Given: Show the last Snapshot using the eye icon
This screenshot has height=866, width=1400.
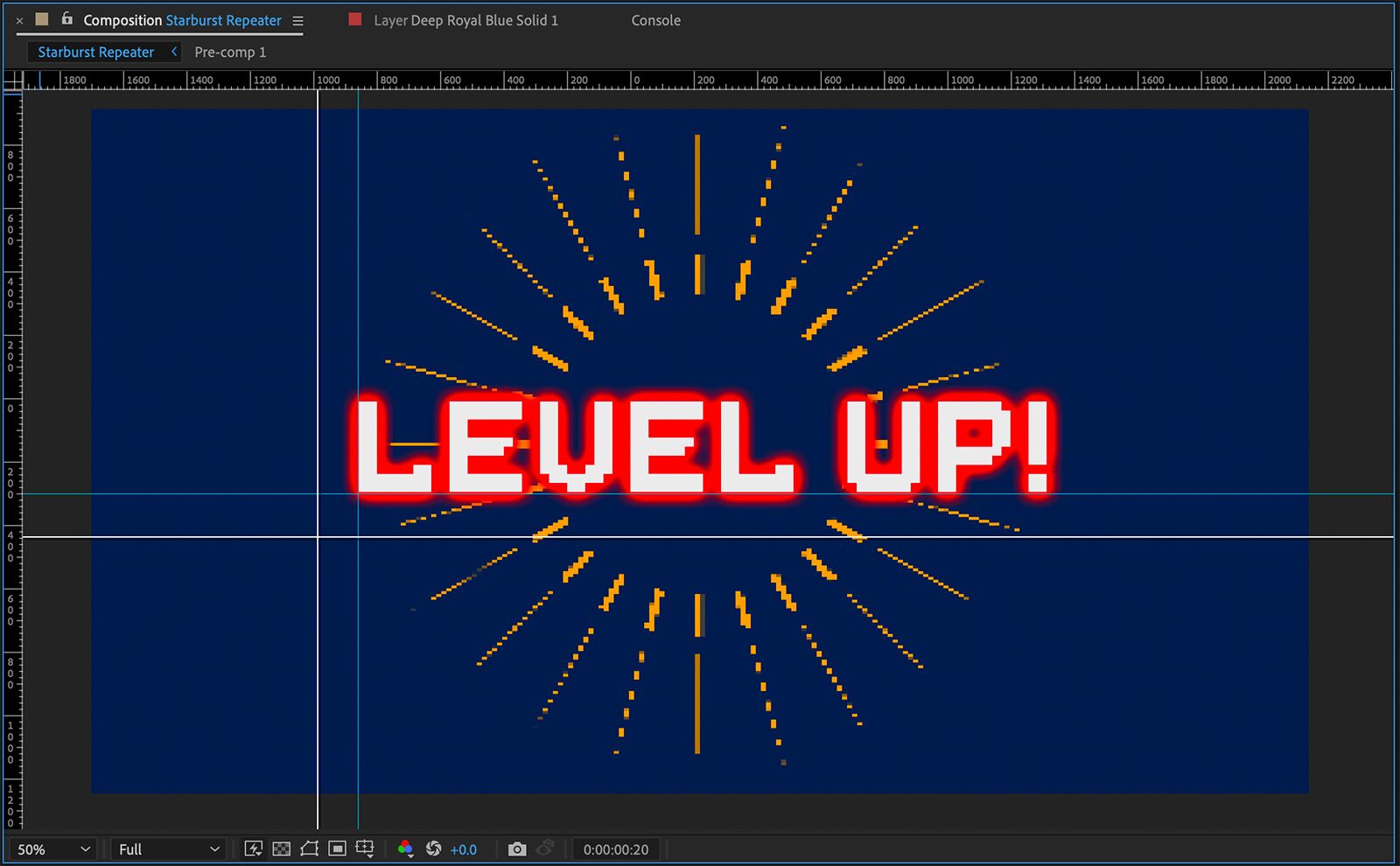Looking at the screenshot, I should [546, 849].
